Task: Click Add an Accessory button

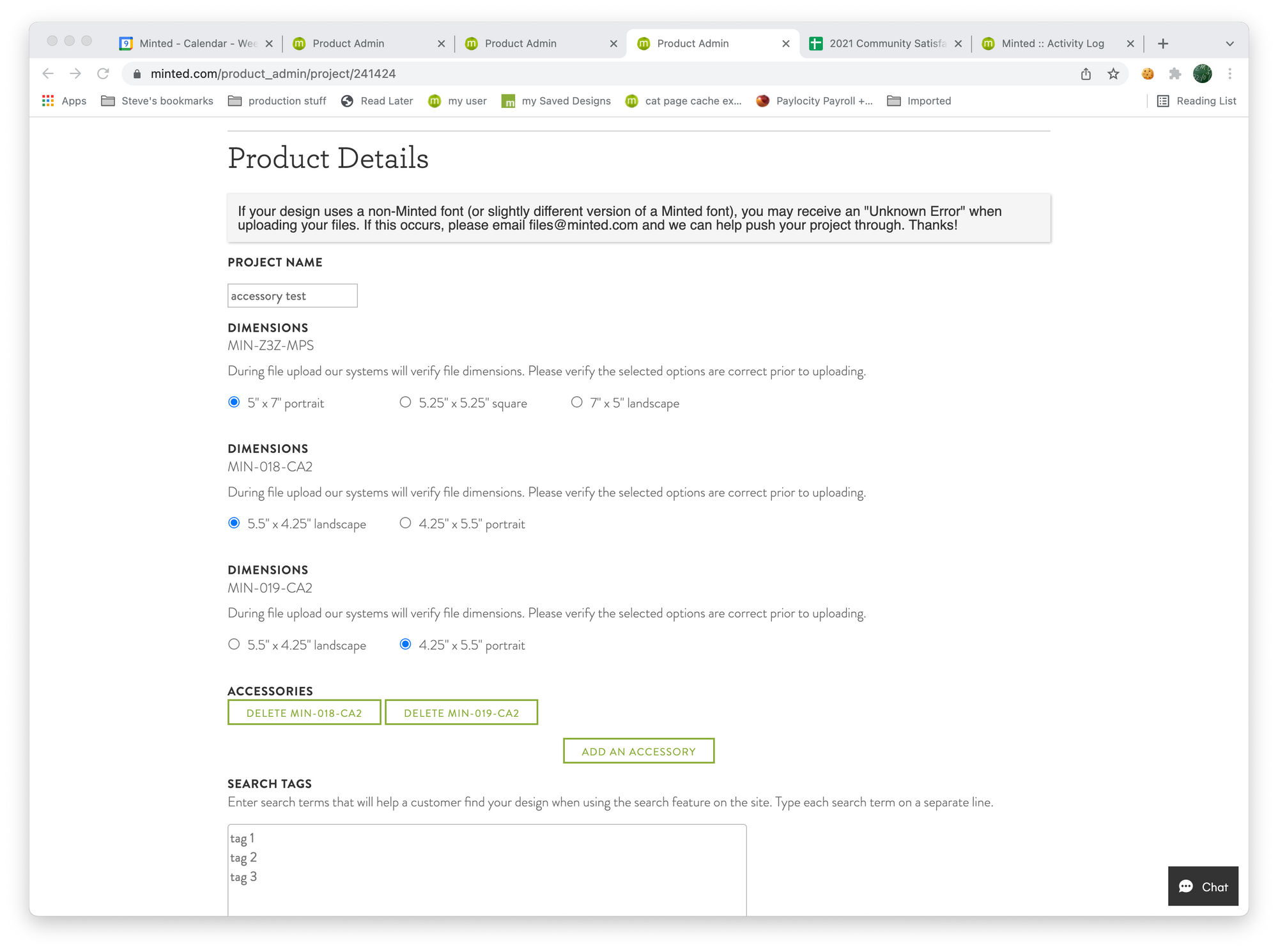Action: tap(638, 751)
